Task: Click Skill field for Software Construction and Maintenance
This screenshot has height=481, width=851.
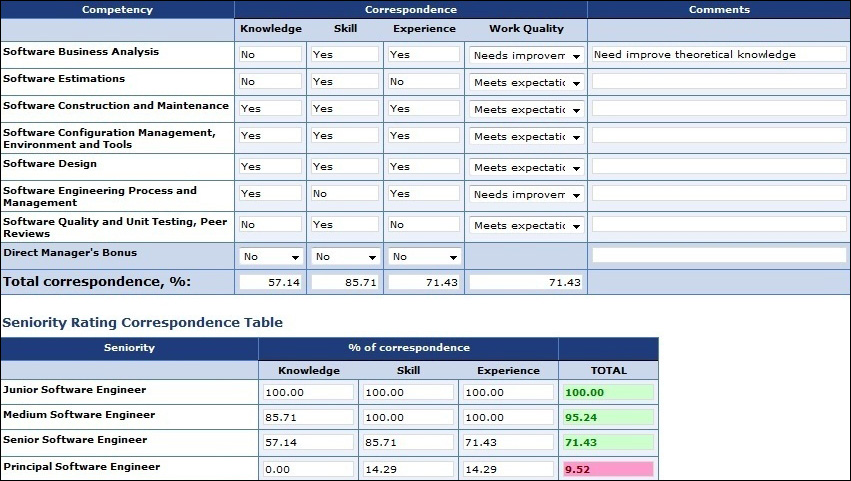Action: pos(345,109)
